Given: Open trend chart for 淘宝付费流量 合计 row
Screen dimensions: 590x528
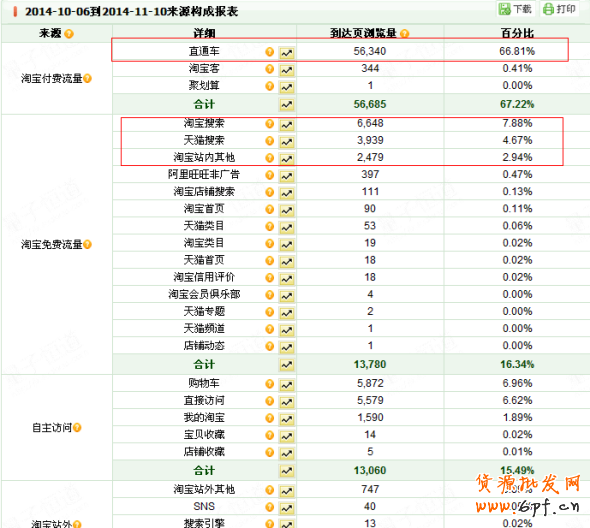Looking at the screenshot, I should pos(287,105).
